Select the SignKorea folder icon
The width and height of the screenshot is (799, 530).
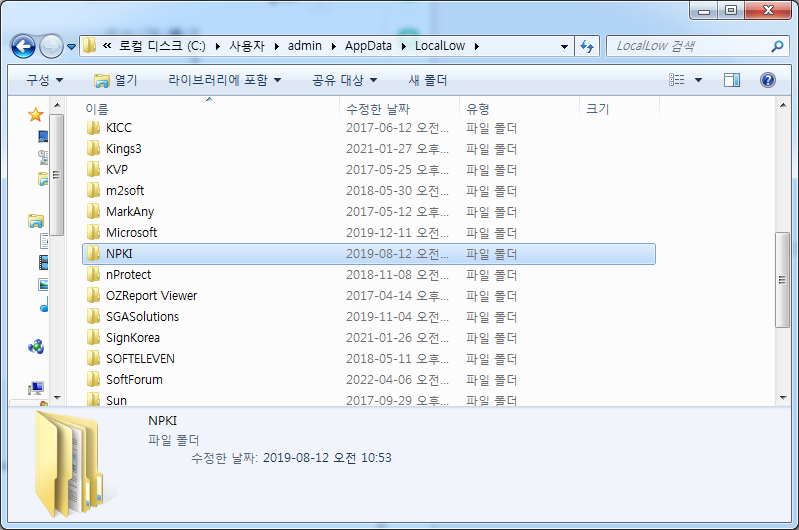pyautogui.click(x=93, y=337)
